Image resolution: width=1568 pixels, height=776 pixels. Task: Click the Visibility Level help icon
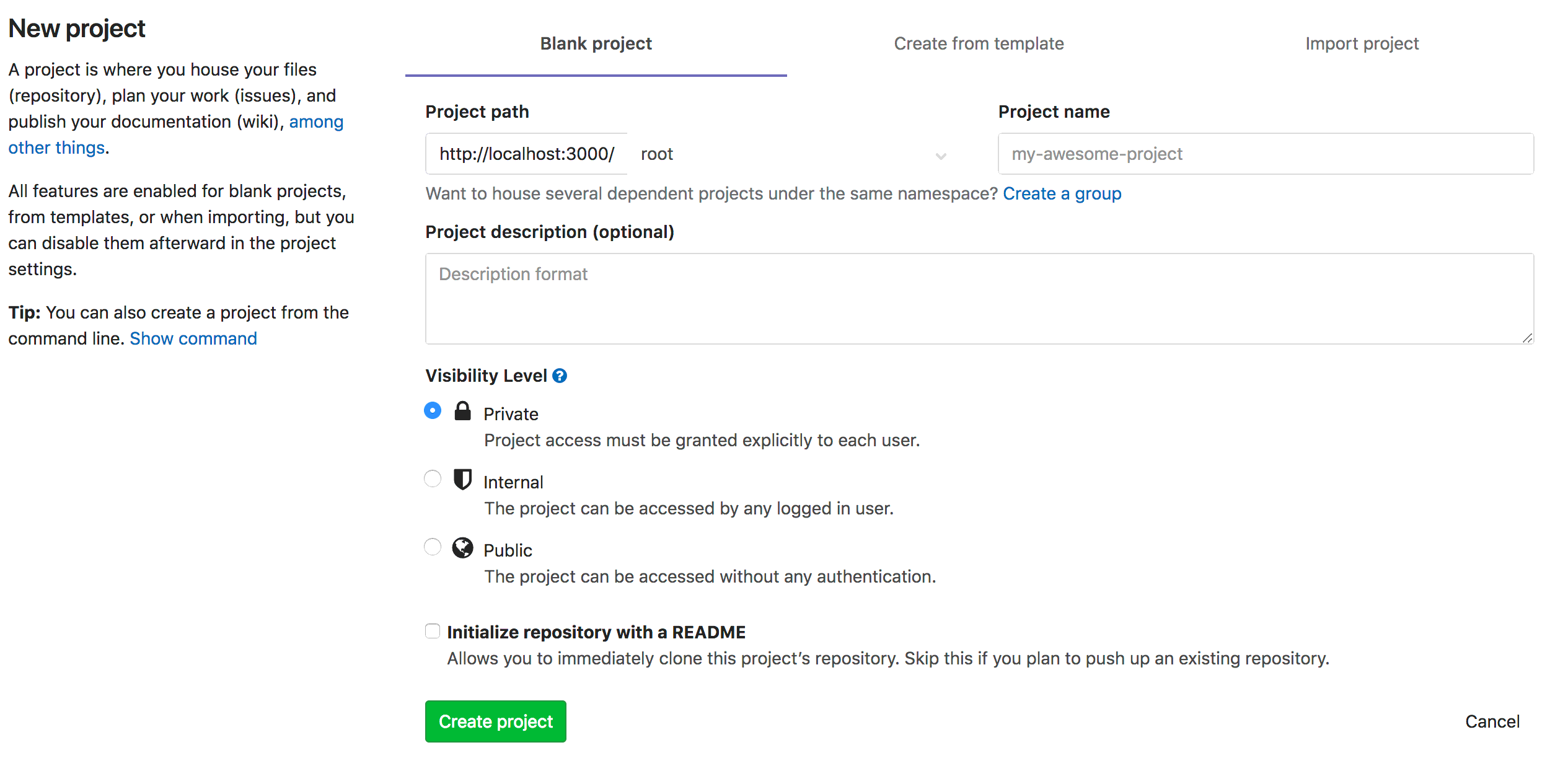(560, 375)
